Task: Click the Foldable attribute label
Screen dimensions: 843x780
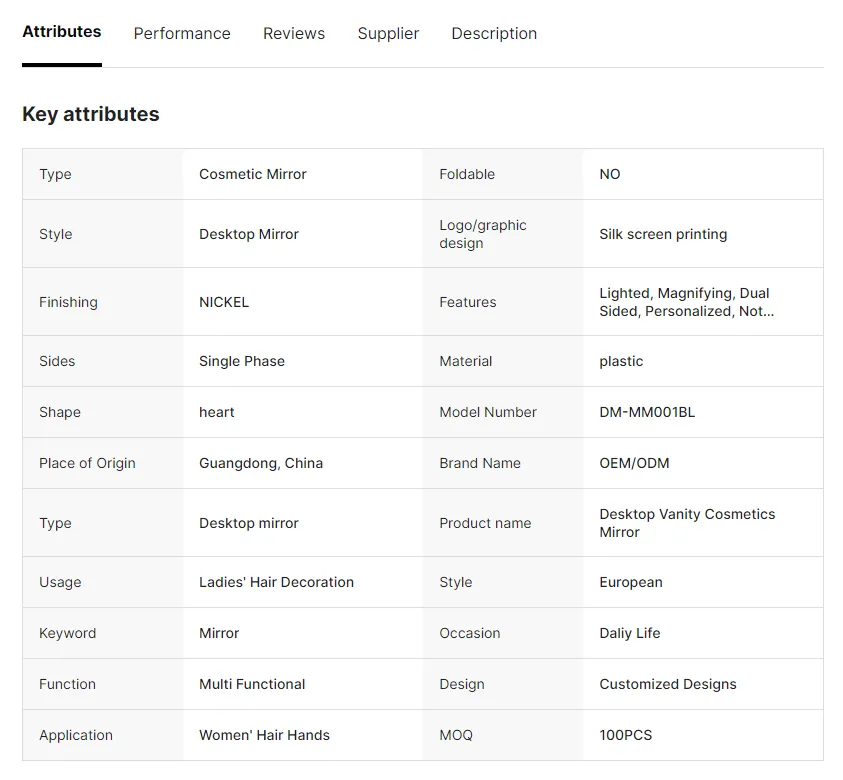Action: (467, 174)
